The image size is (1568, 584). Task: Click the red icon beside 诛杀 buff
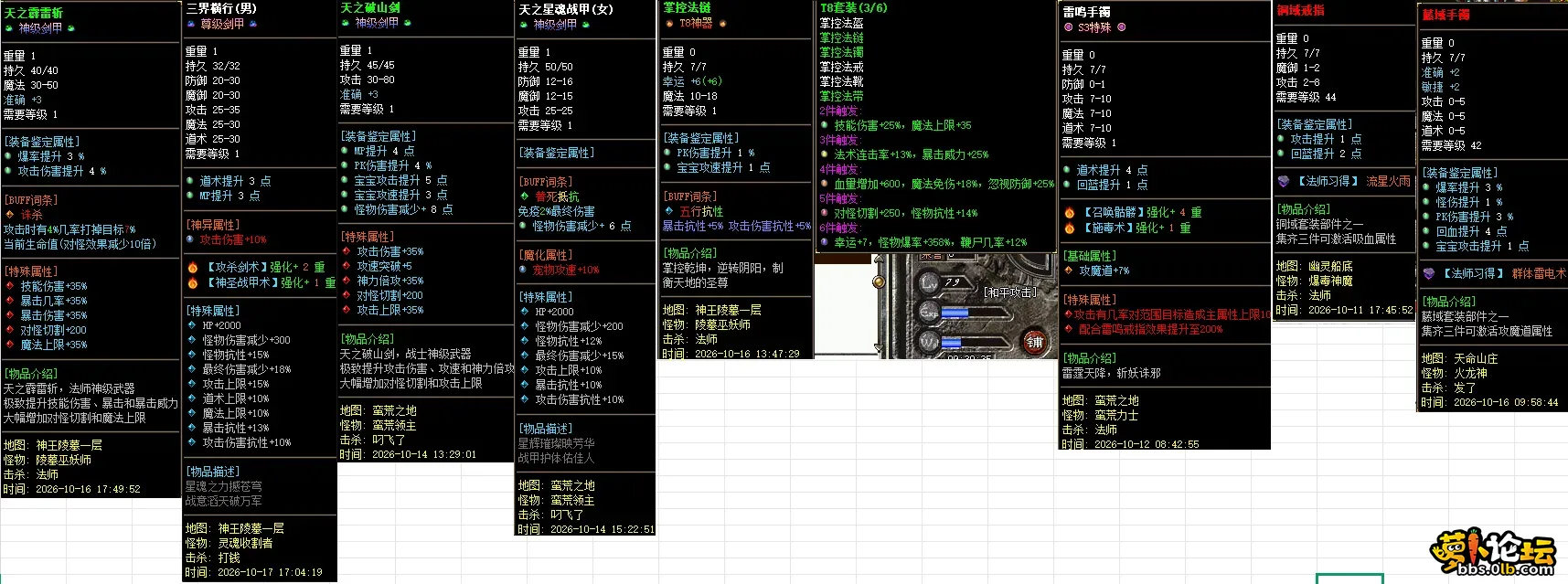point(9,216)
